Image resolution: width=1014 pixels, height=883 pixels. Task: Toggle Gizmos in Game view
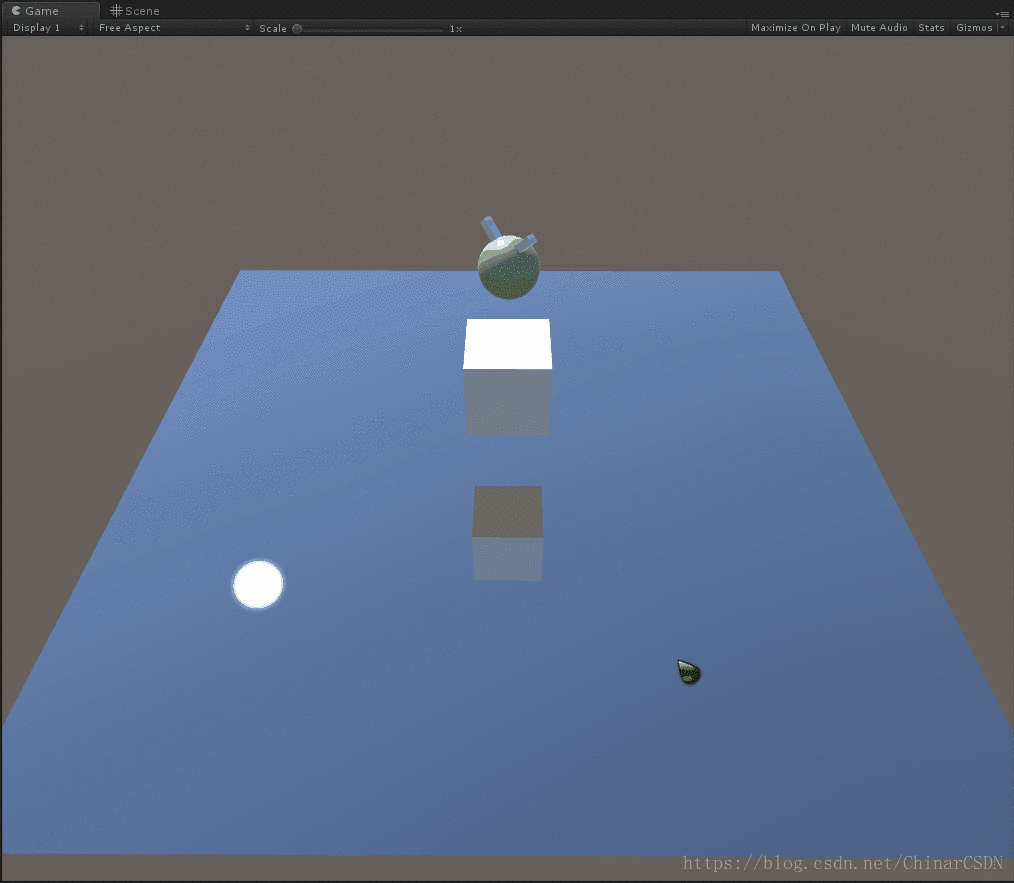[x=974, y=28]
